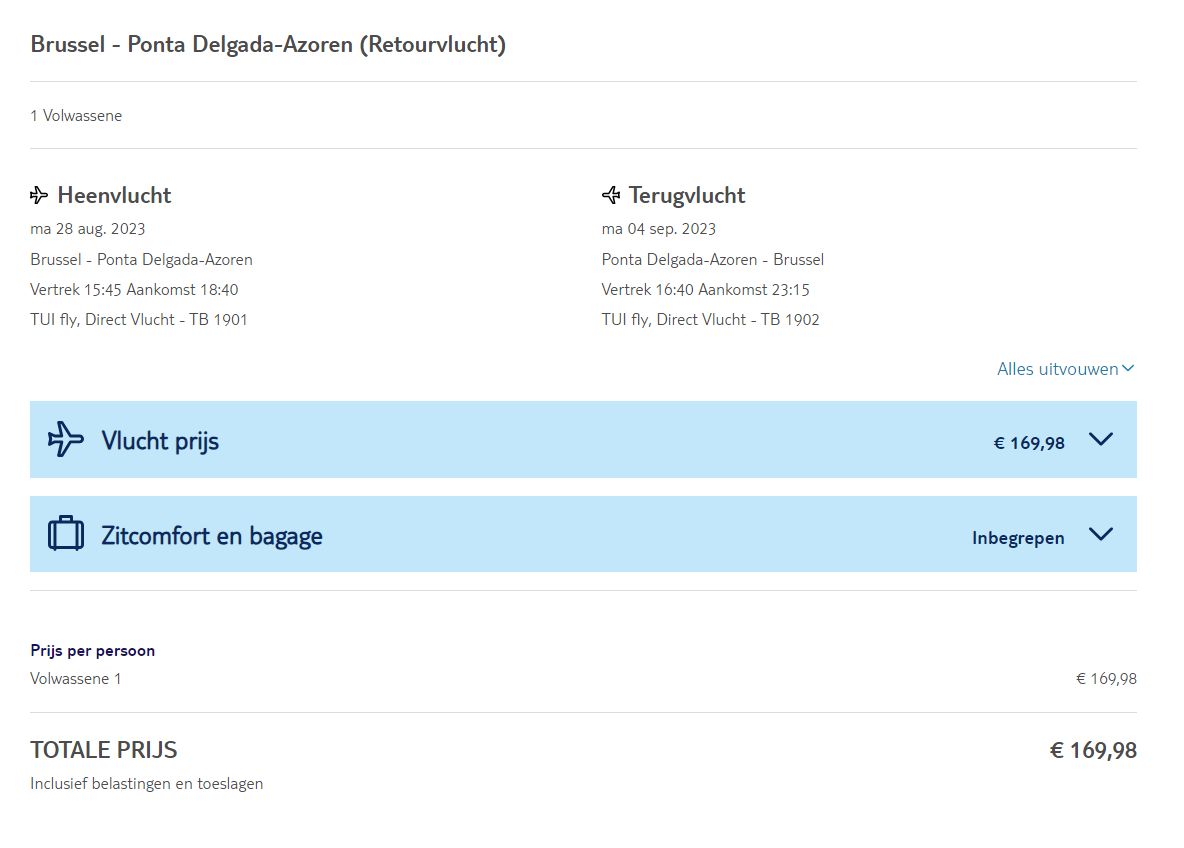Click the € 169,98 amount in Vlucht prijs bar
Viewport: 1184px width, 848px height.
[x=1029, y=443]
